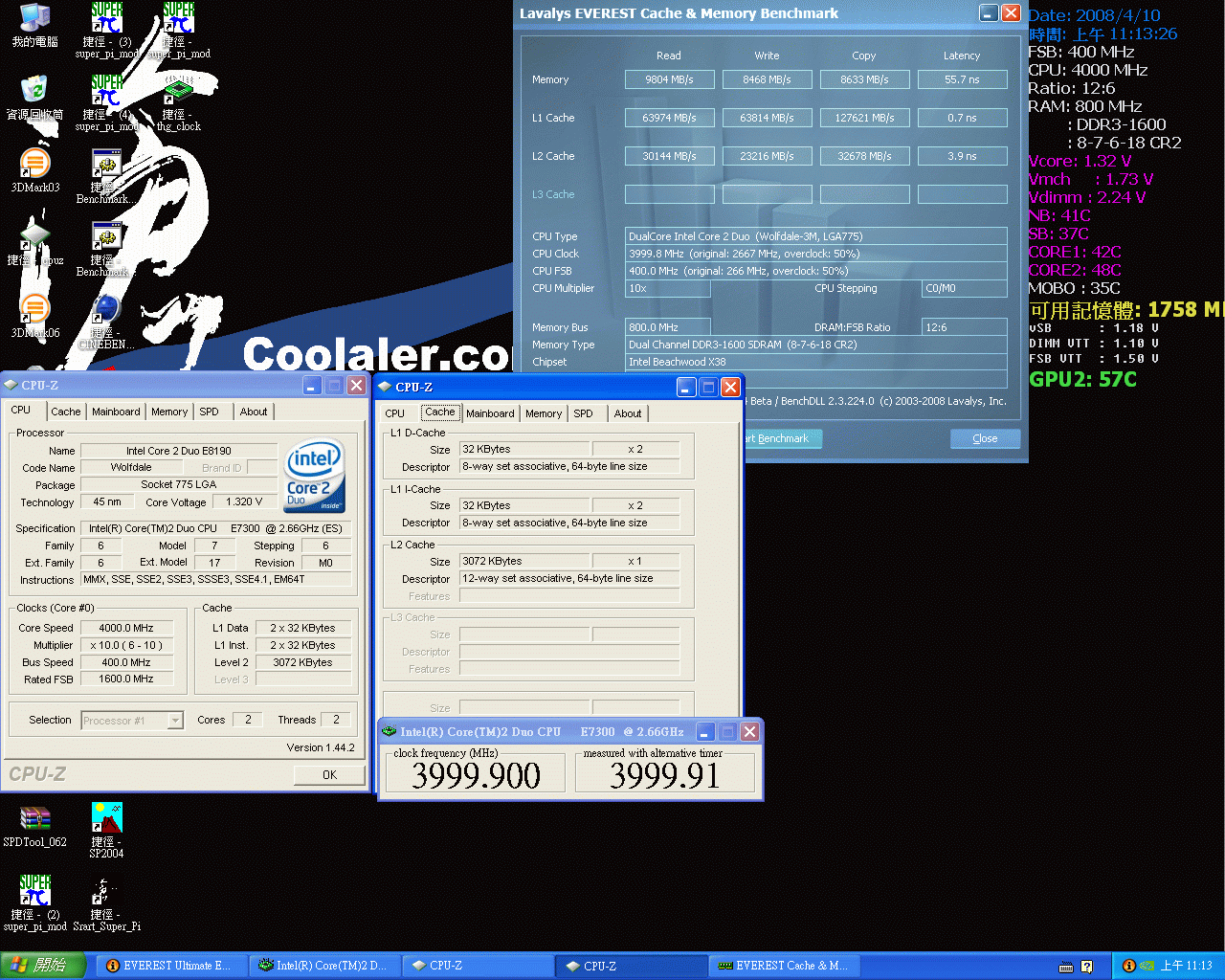Open the 我的電腦 desktop icon
The height and width of the screenshot is (980, 1225).
pos(35,25)
